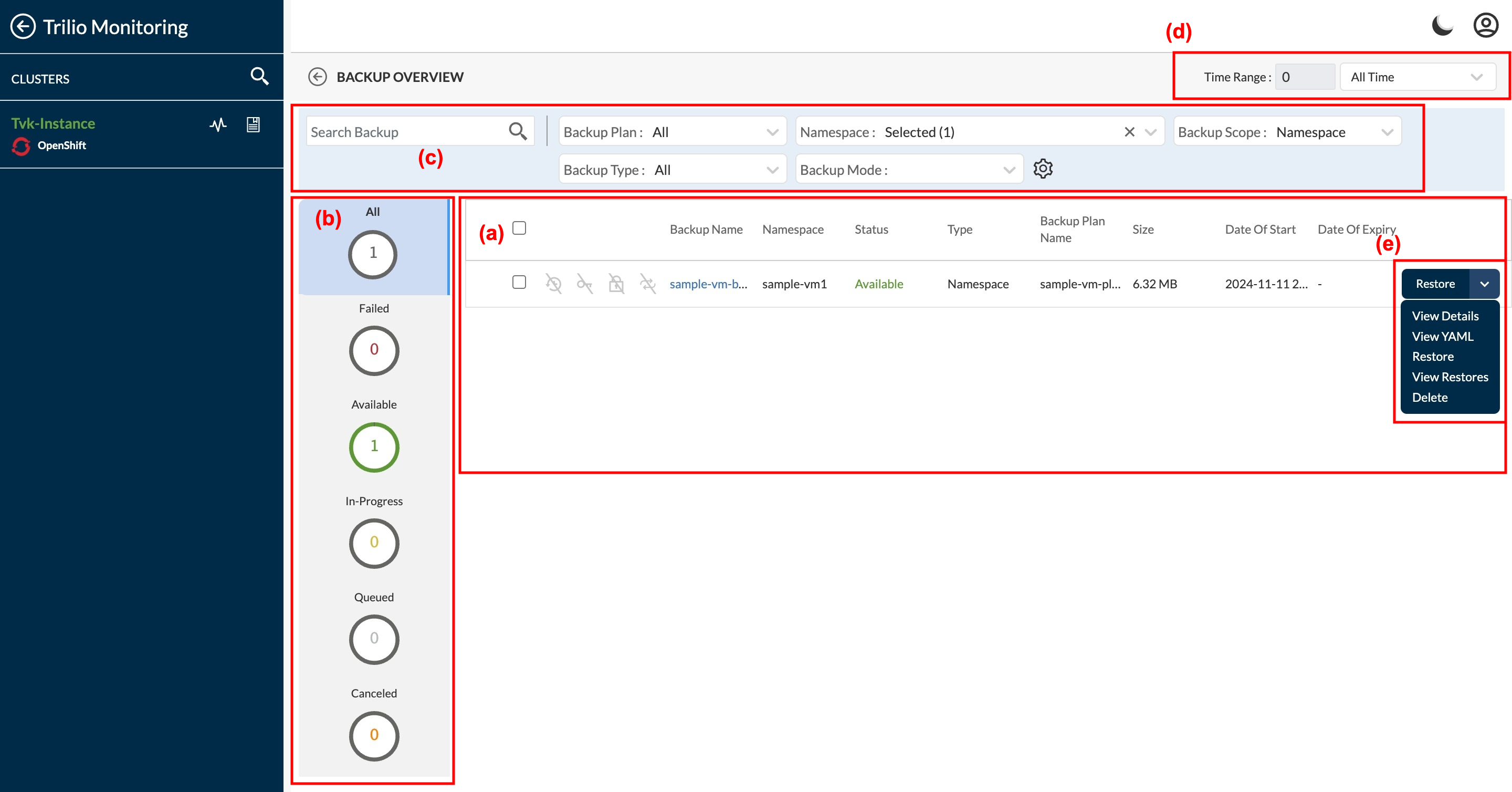The height and width of the screenshot is (792, 1512).
Task: Click the Available status cell
Action: pyautogui.click(x=879, y=284)
